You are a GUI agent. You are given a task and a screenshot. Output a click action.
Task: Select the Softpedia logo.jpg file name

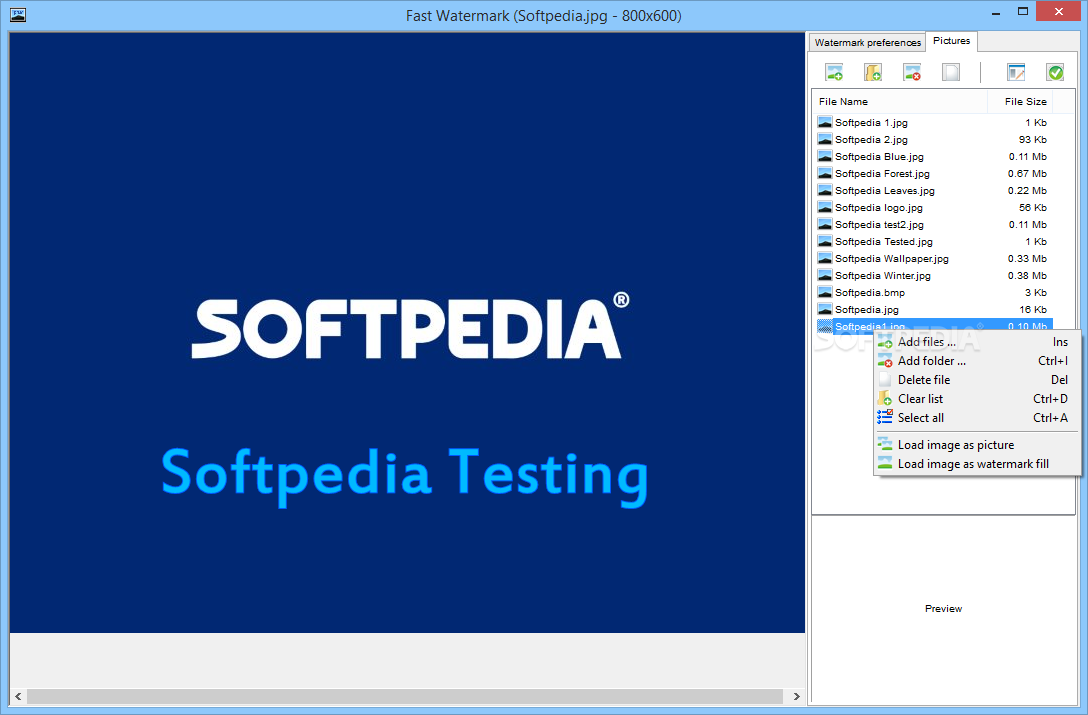[878, 208]
